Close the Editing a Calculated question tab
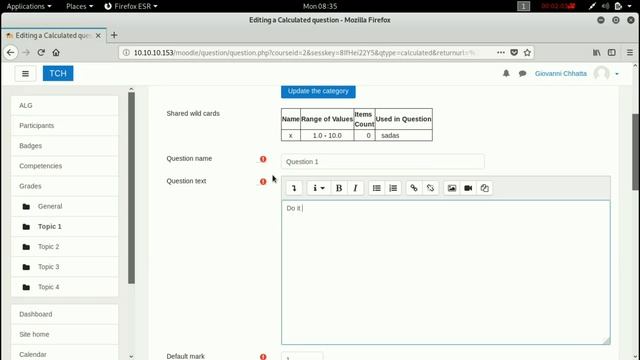Image resolution: width=640 pixels, height=360 pixels. pyautogui.click(x=98, y=36)
